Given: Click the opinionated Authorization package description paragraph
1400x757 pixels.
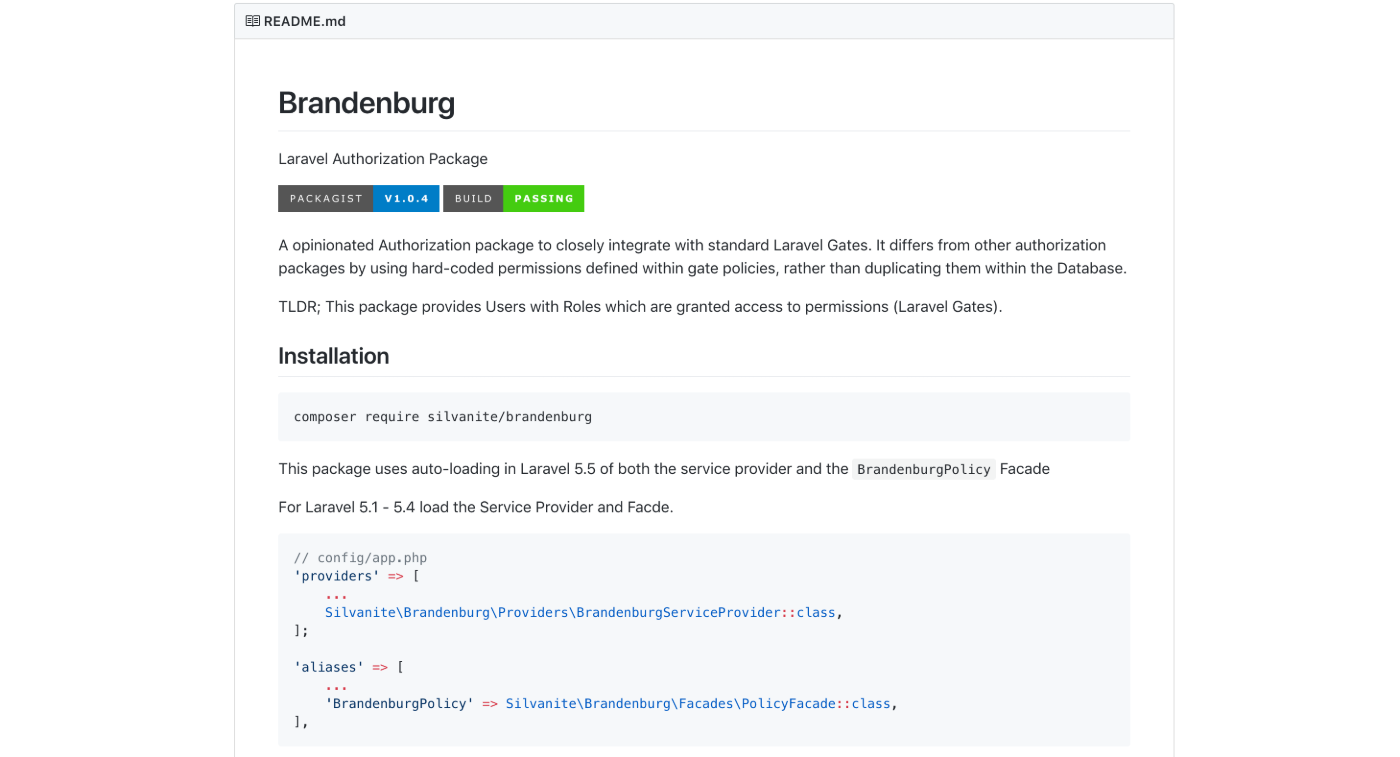Looking at the screenshot, I should tap(702, 257).
